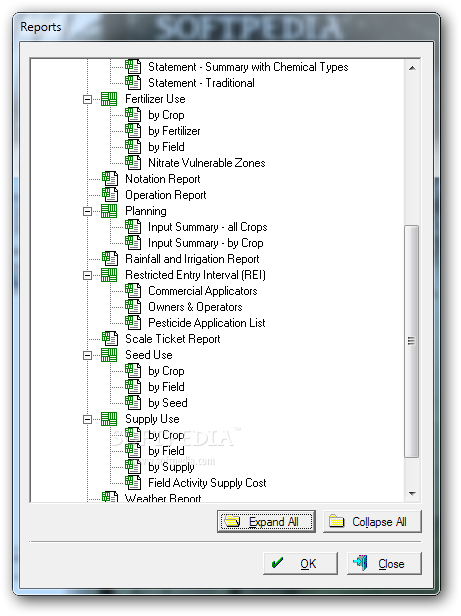Click the Scale Ticket Report icon
Viewport: 461px width, 616px height.
pyautogui.click(x=110, y=339)
